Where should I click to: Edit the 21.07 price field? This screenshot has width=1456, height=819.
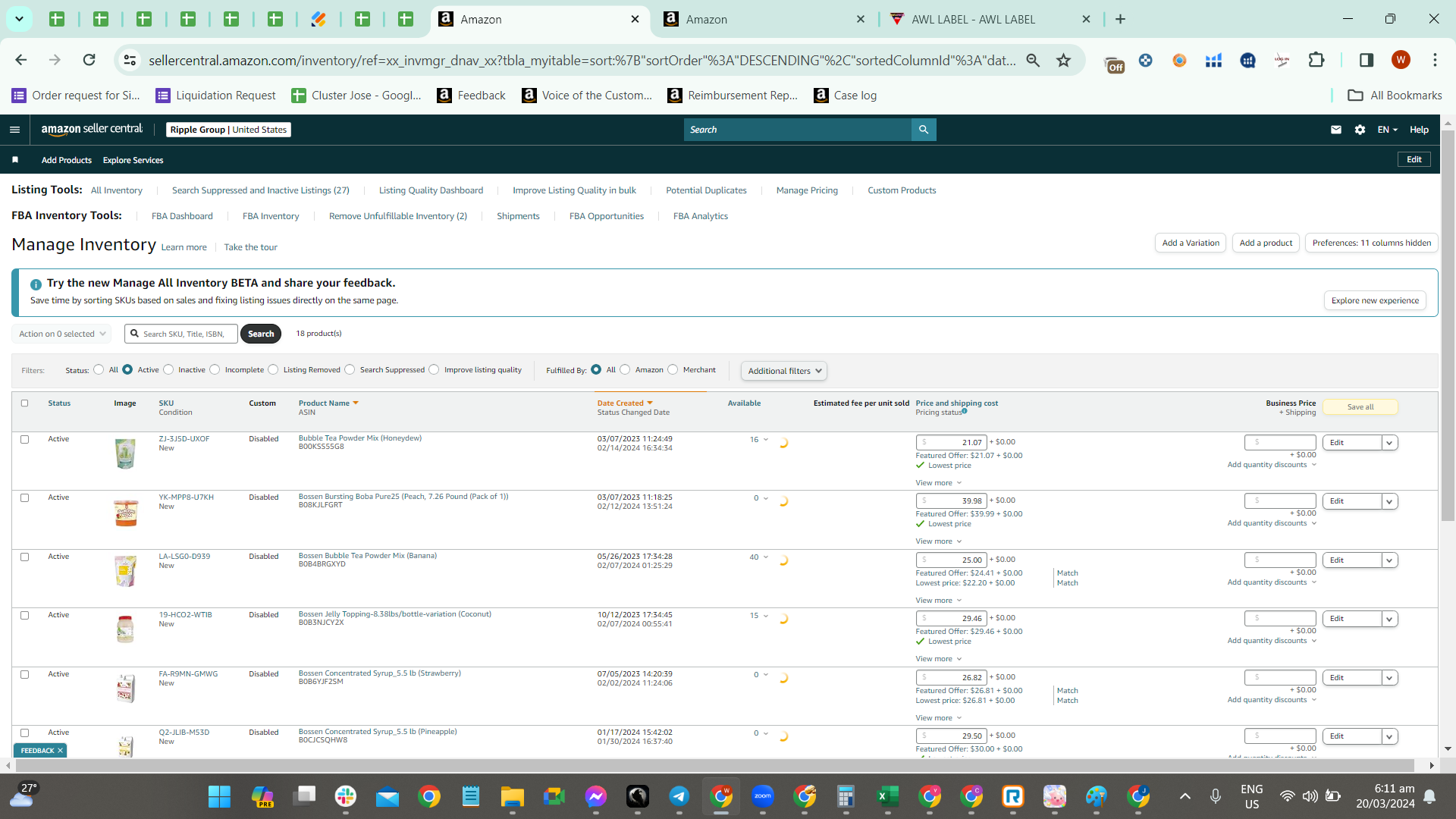pyautogui.click(x=951, y=443)
